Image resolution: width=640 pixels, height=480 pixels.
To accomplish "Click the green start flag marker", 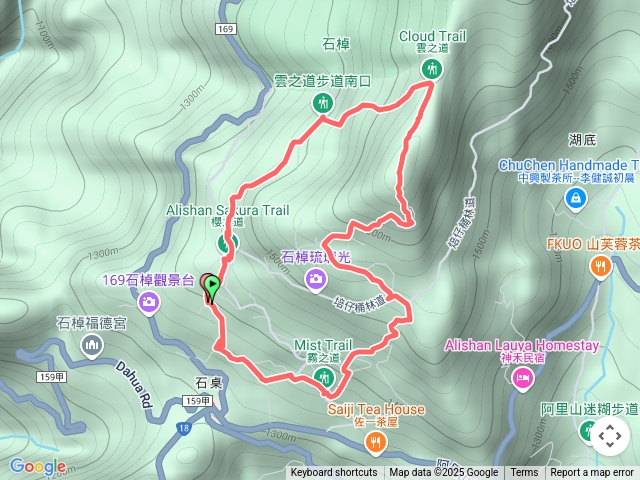I will tap(212, 288).
